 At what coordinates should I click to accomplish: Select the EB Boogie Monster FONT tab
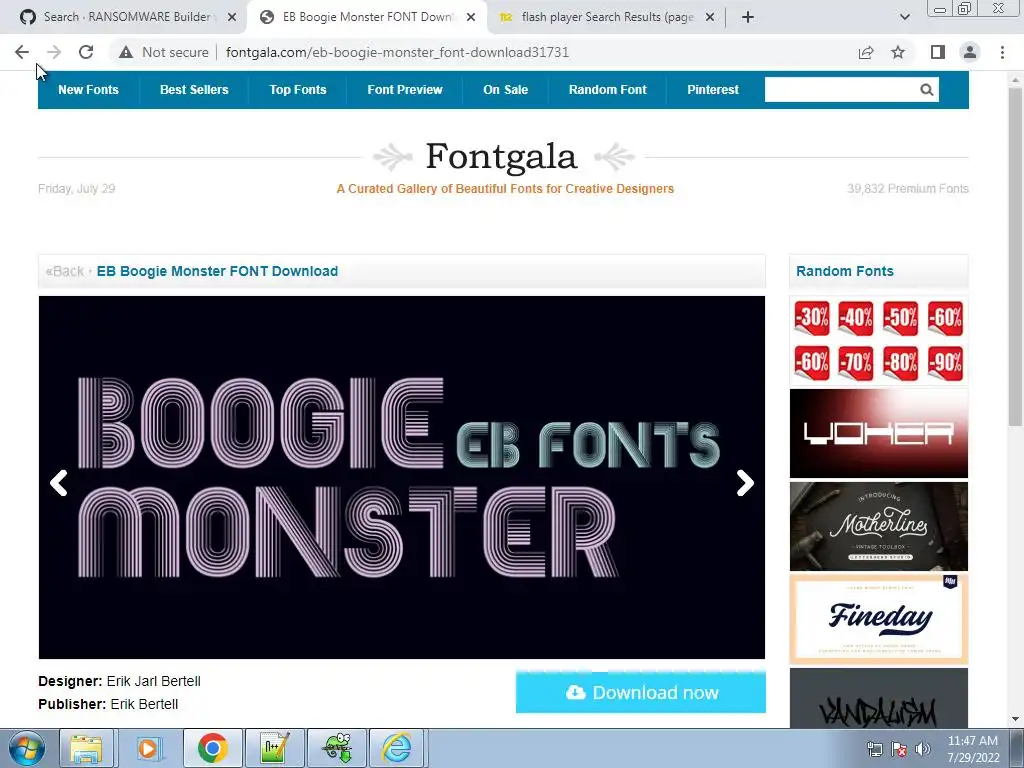coord(367,17)
